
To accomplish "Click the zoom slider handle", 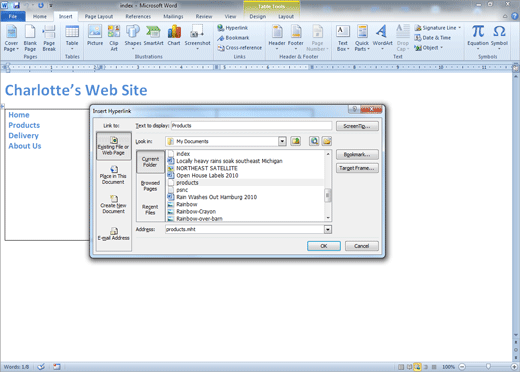I will point(488,367).
